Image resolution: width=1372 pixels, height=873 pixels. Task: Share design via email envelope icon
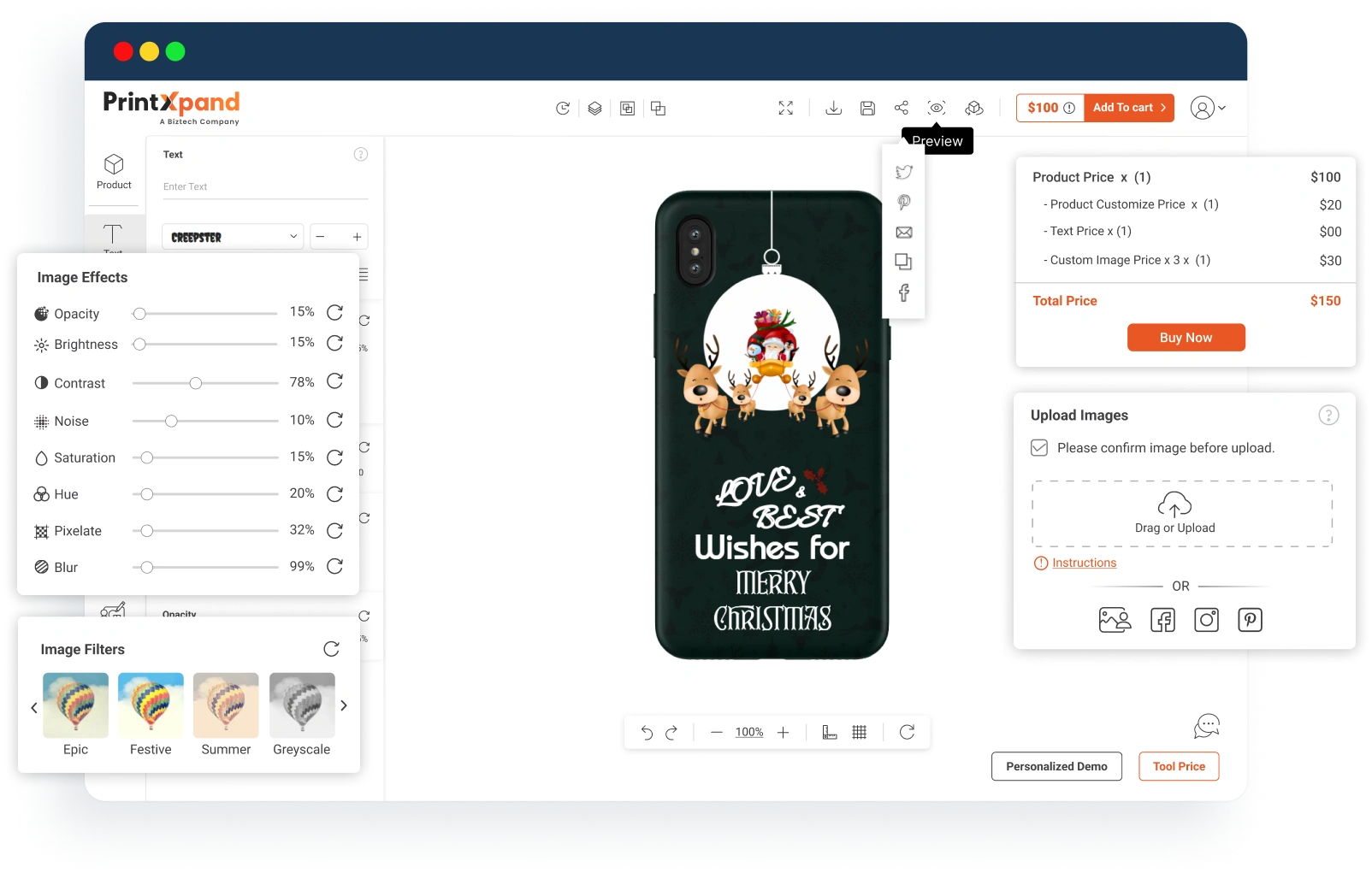coord(904,233)
